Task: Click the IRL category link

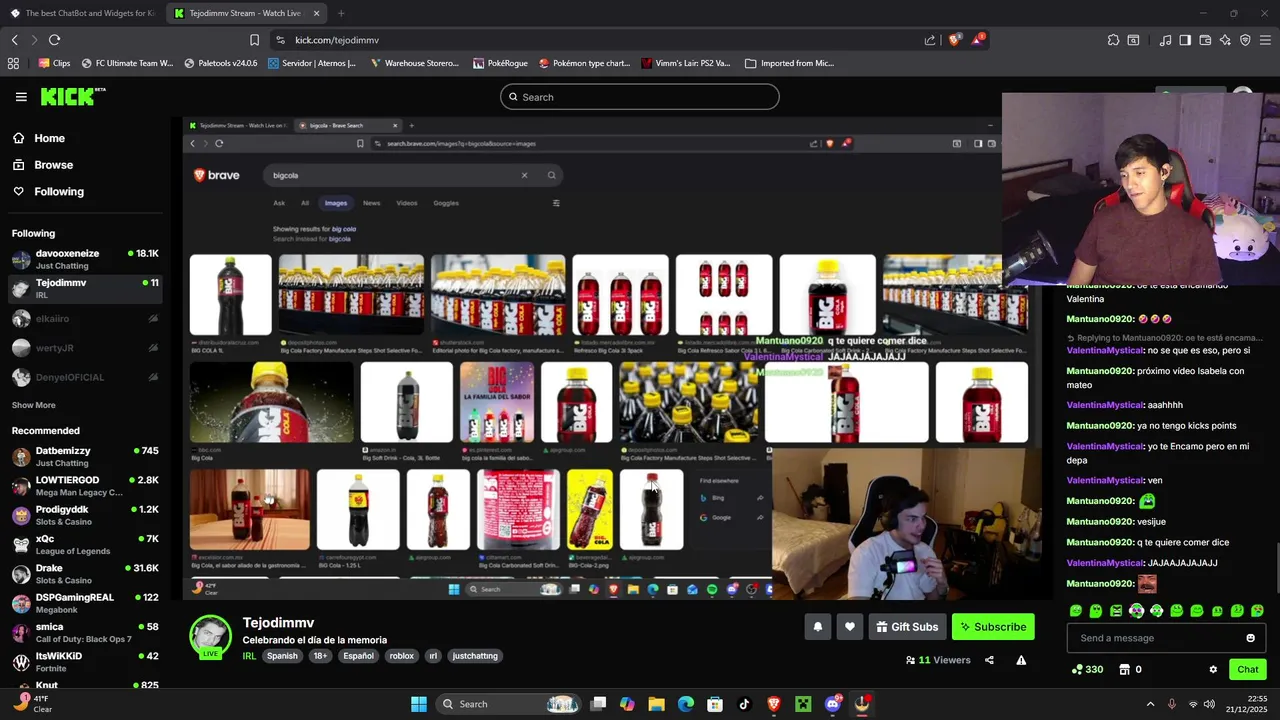Action: pos(249,656)
